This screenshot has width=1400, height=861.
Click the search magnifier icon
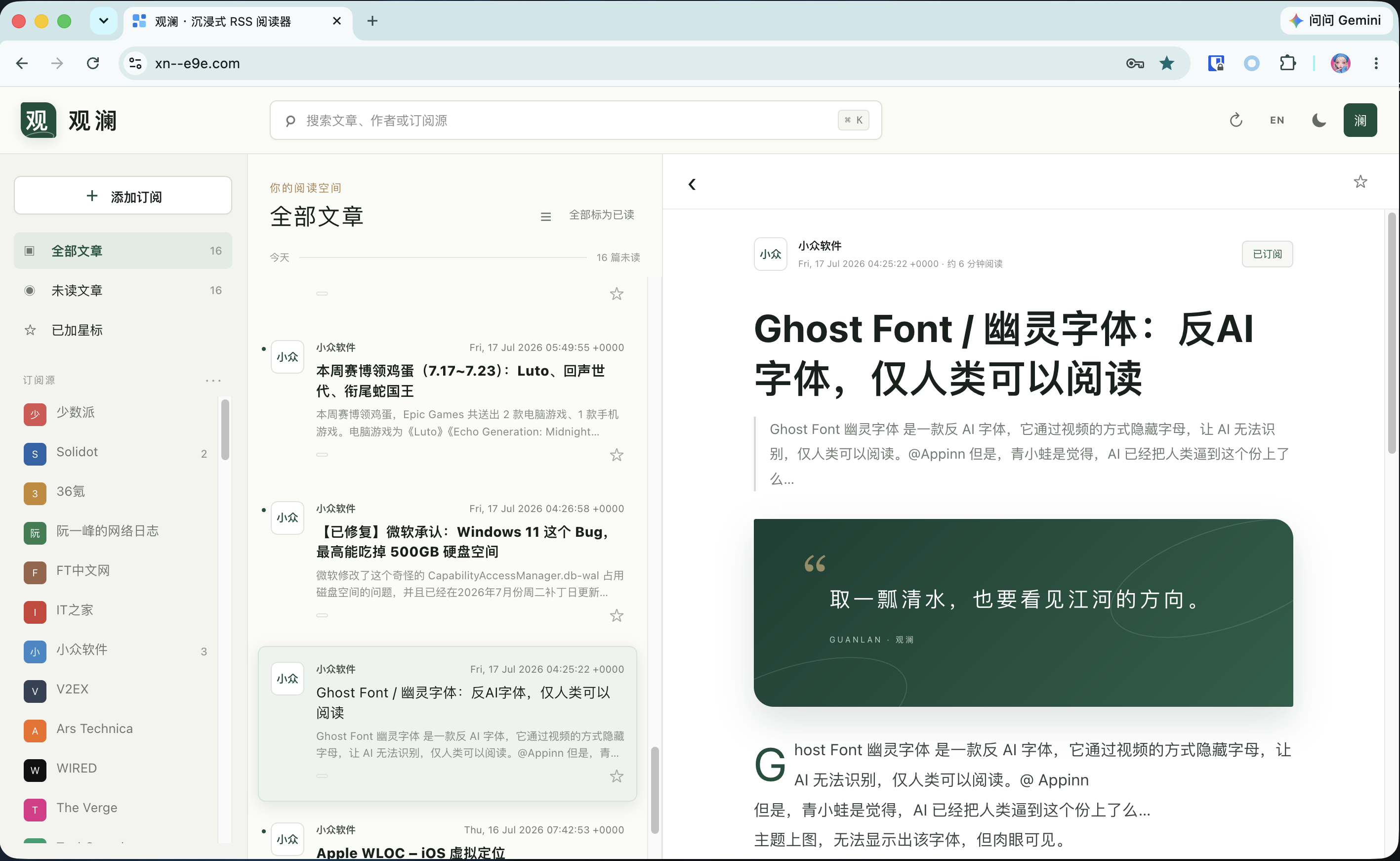[x=290, y=121]
